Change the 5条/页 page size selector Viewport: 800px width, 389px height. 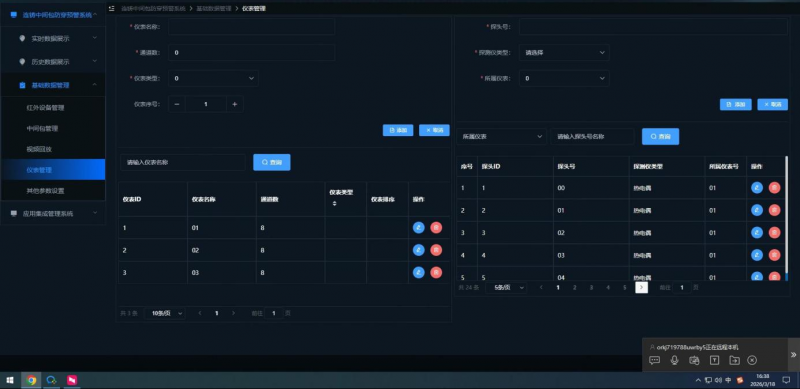[506, 288]
